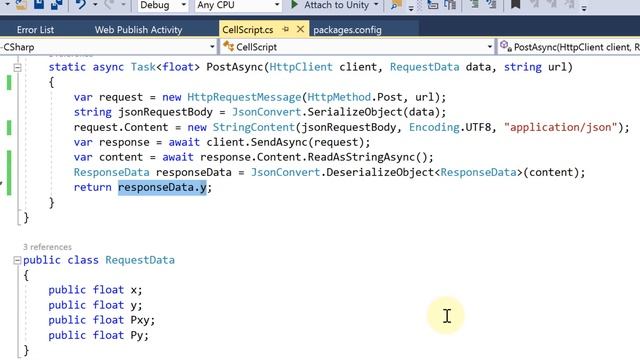Toggle the pin icon on CellScript.cs tab
Screen dimensions: 640x360
(286, 29)
